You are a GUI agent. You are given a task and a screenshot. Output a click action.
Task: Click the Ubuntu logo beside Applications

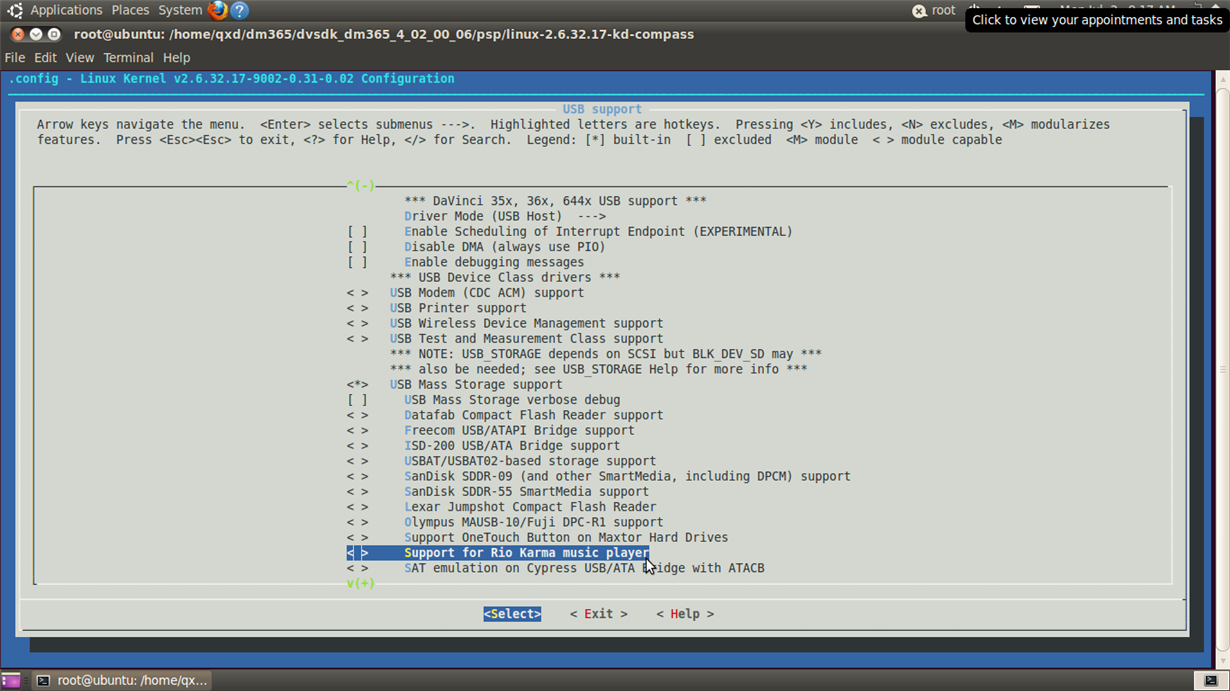(15, 11)
